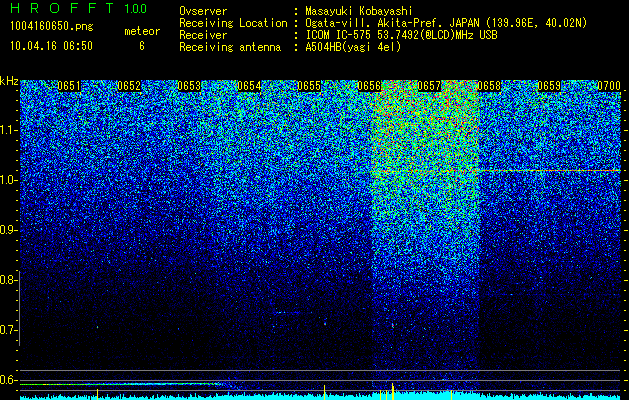This screenshot has height=400, width=629.
Task: Click the 0658 time marker
Action: point(489,86)
